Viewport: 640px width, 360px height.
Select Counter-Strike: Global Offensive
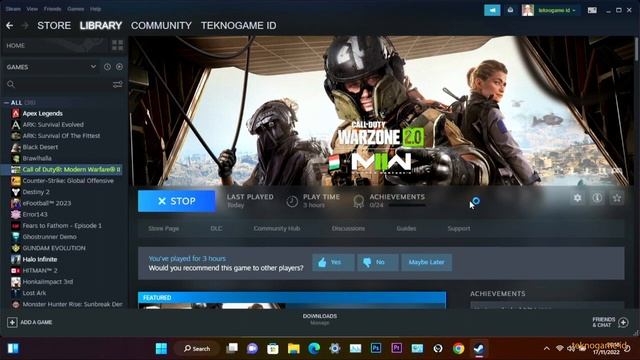(68, 181)
